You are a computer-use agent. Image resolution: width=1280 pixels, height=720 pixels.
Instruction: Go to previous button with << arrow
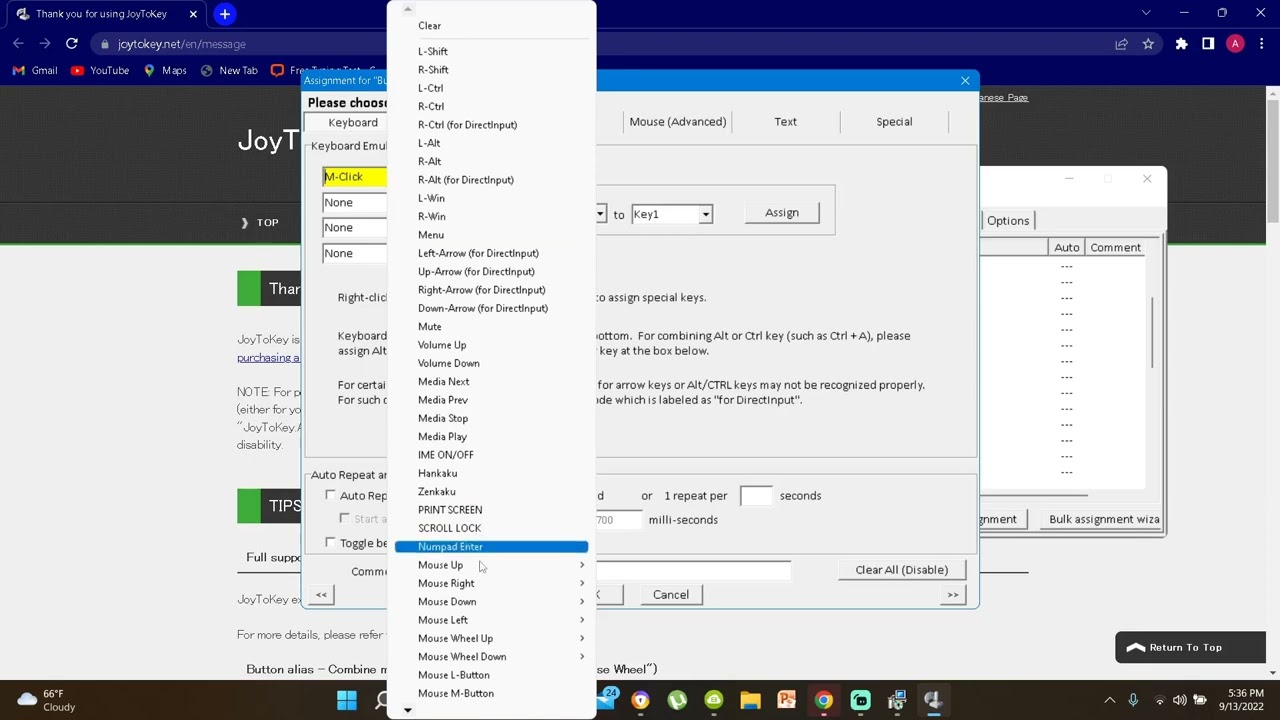pos(321,595)
